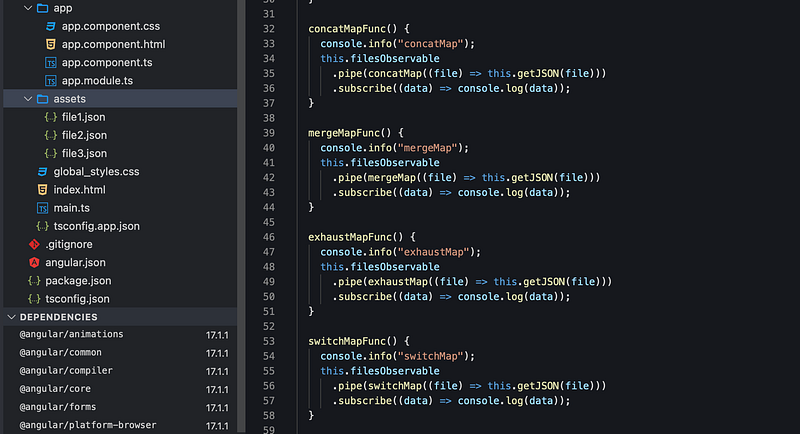Click the Angular icon for angular.json
Viewport: 800px width, 434px height.
[x=34, y=263]
